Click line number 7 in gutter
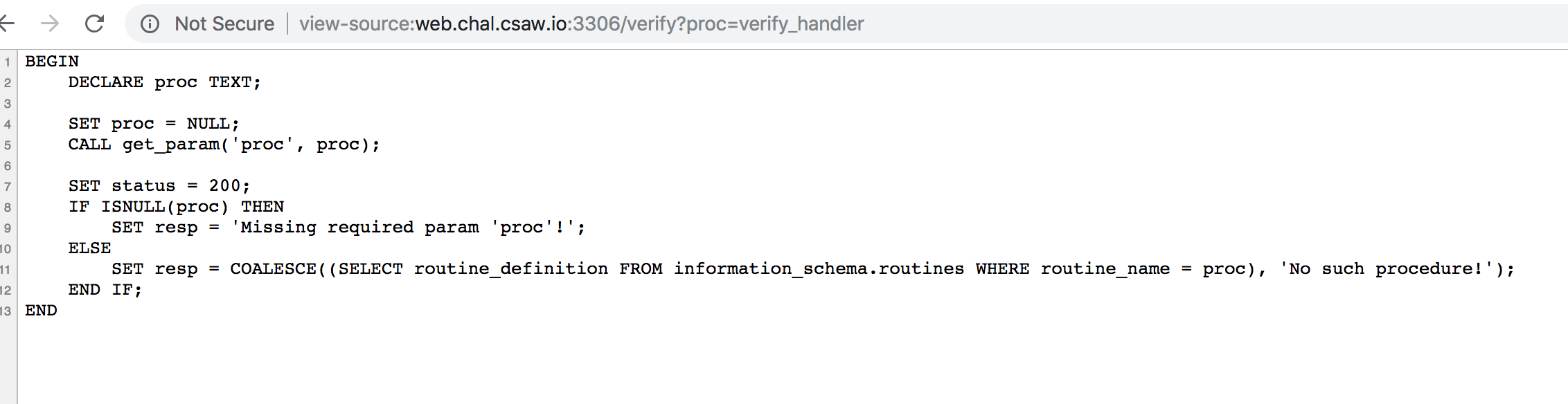 click(8, 187)
